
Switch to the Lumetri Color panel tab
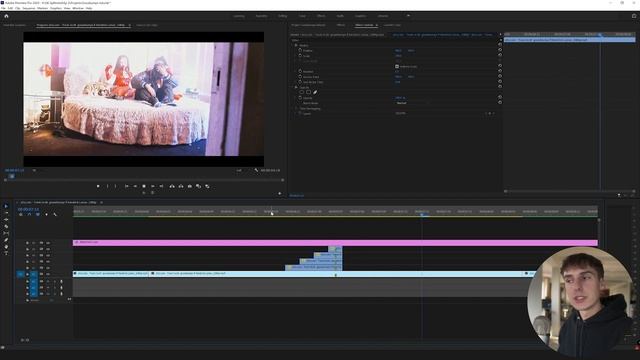tap(392, 25)
